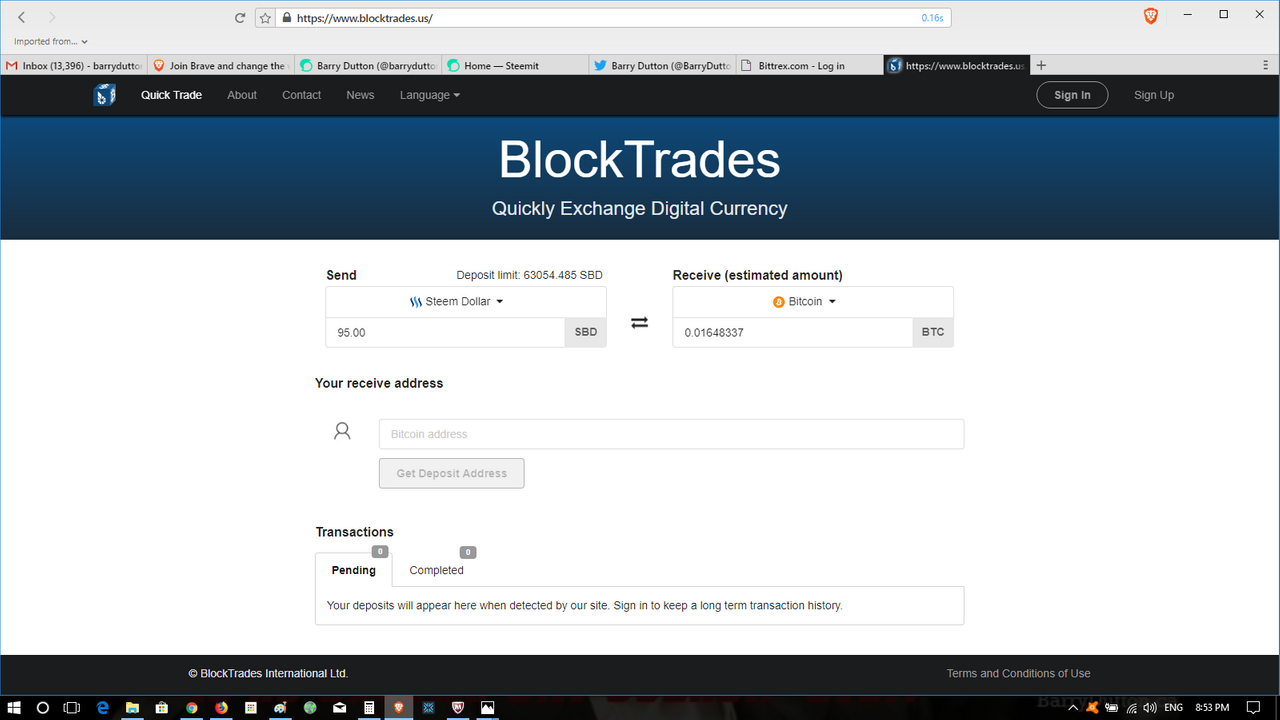Open a new tab with the plus icon
The image size is (1280, 720).
pyautogui.click(x=1041, y=65)
